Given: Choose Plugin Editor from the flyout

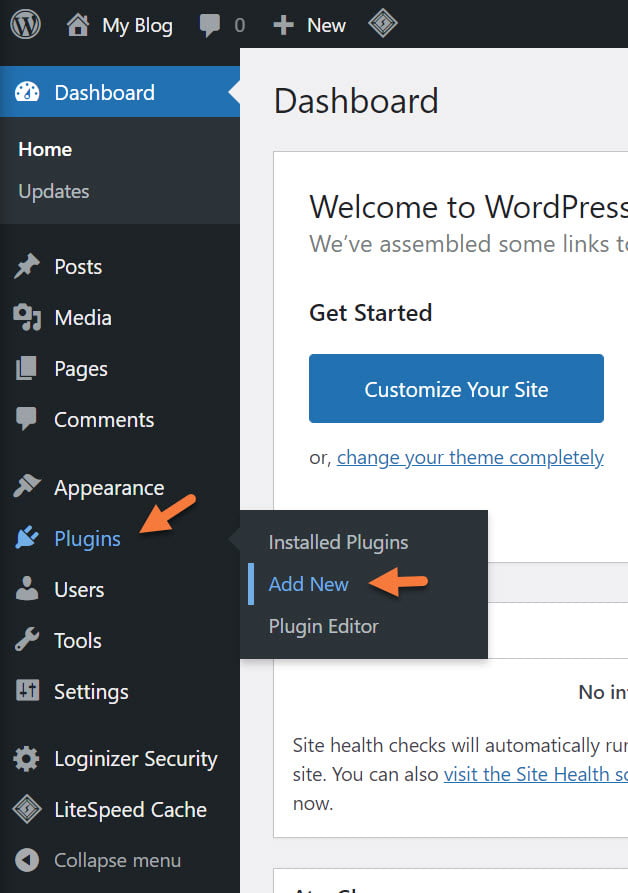Looking at the screenshot, I should tap(324, 626).
